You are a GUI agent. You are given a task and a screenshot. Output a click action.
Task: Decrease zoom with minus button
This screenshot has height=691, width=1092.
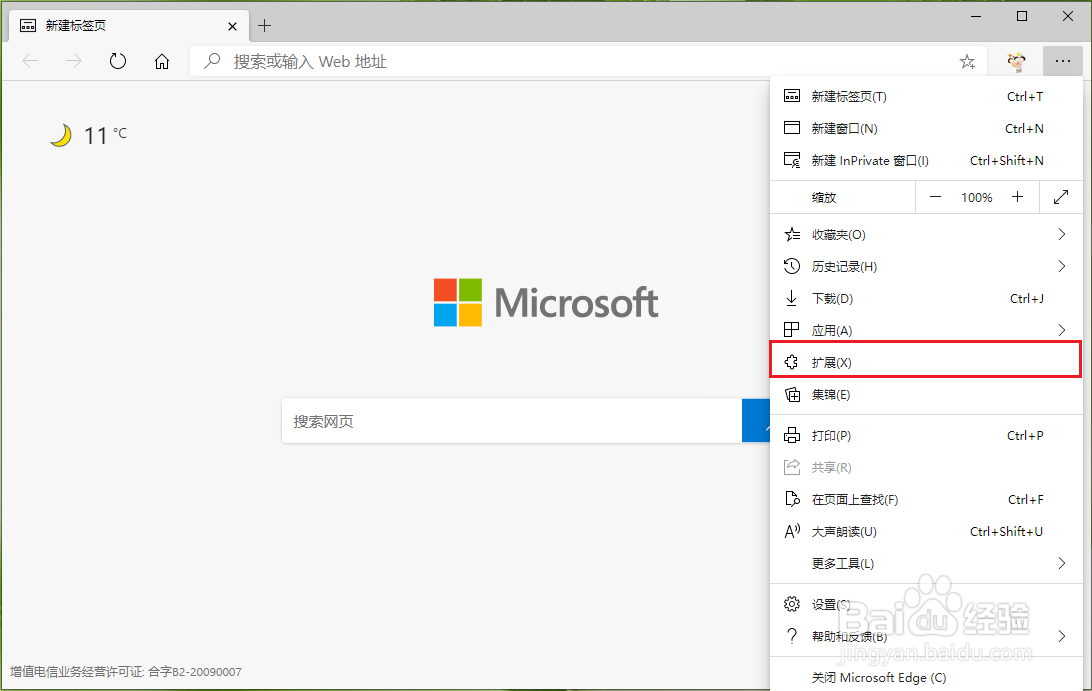coord(935,197)
